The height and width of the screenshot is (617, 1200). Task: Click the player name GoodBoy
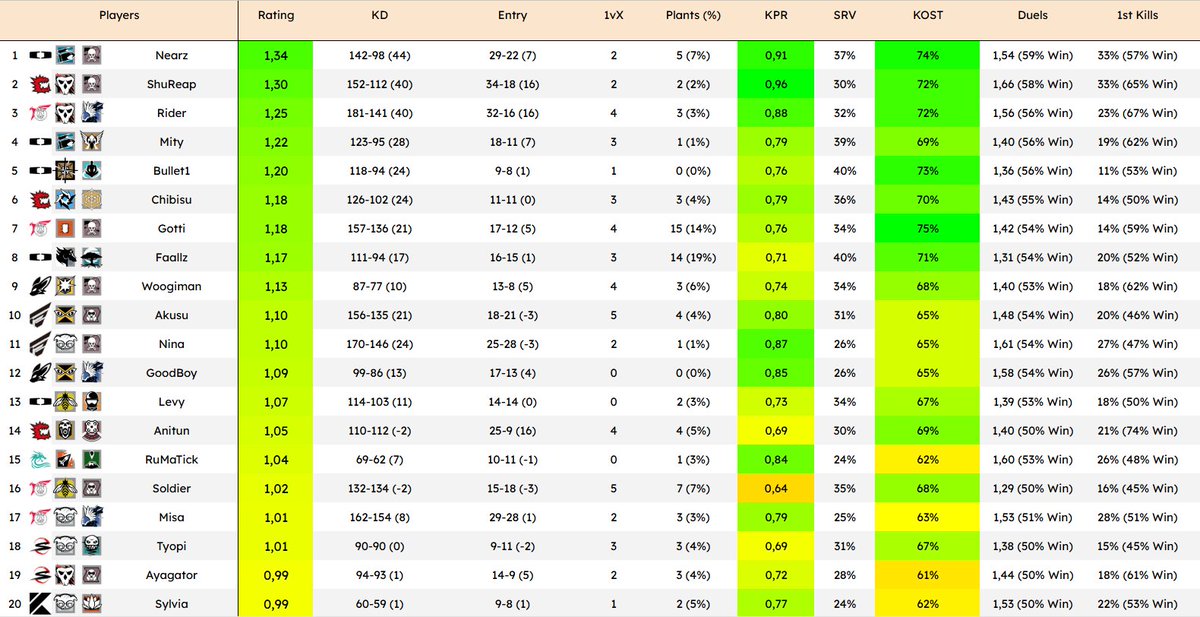point(171,373)
